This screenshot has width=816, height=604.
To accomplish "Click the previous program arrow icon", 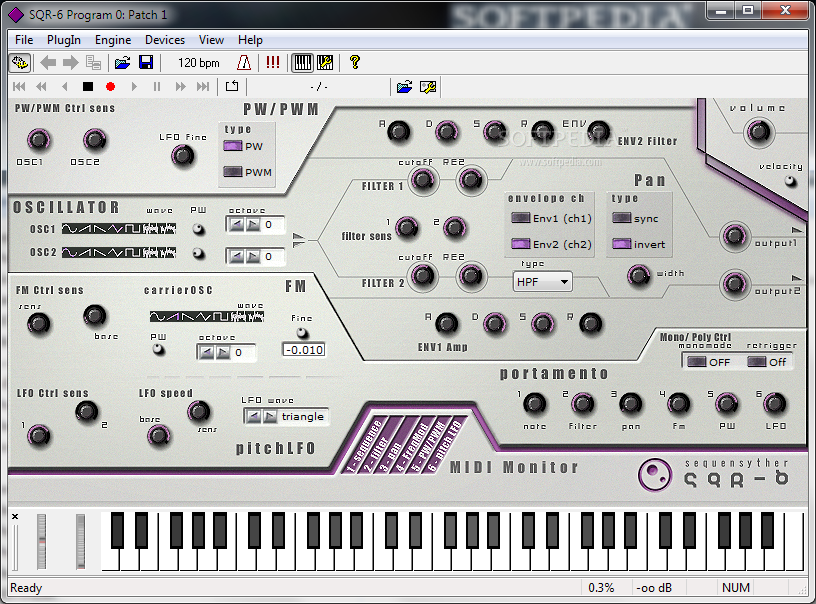I will pos(48,63).
